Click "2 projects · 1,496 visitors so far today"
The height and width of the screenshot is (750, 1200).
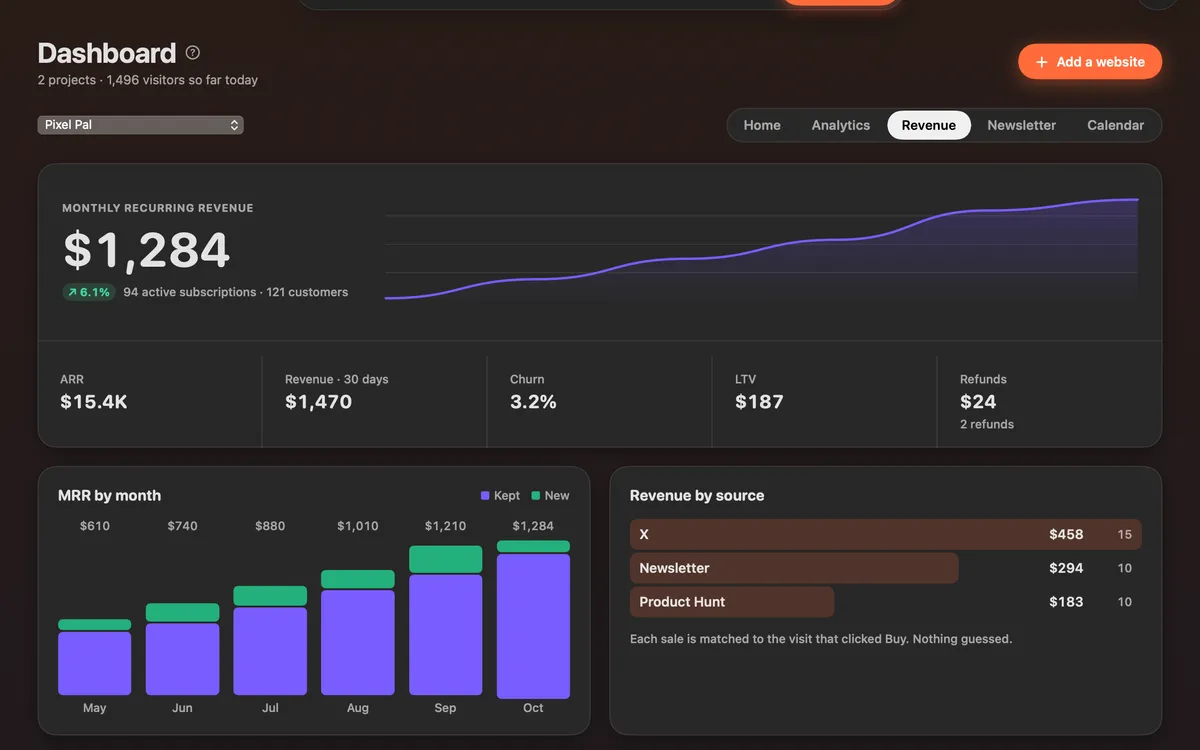pyautogui.click(x=148, y=80)
